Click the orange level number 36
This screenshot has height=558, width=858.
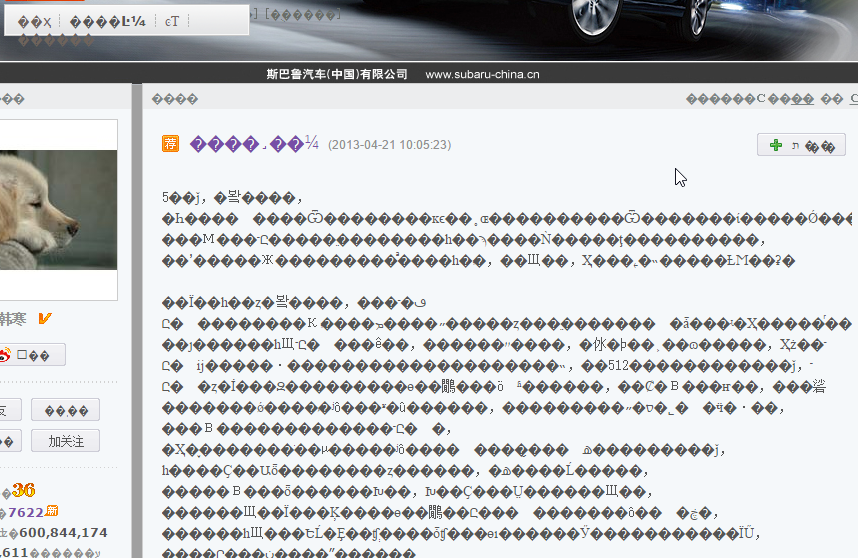(x=24, y=490)
